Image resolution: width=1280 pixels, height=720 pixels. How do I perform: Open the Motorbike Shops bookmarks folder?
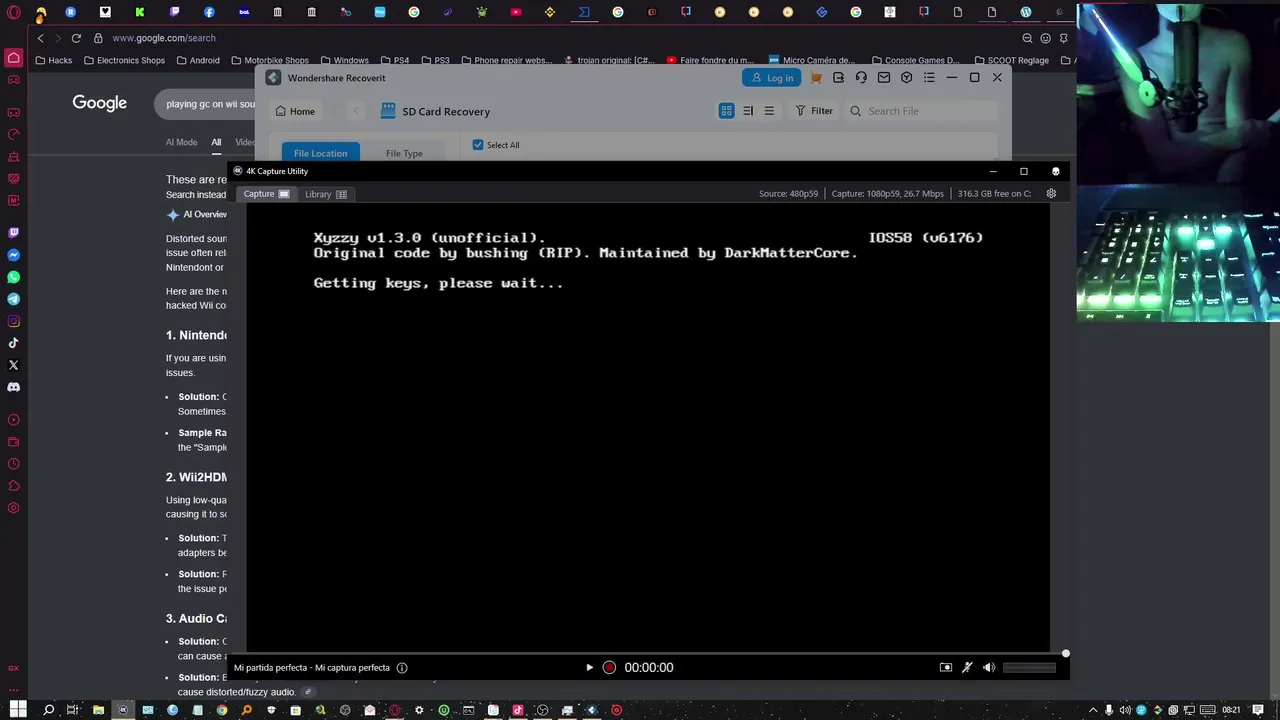click(270, 60)
